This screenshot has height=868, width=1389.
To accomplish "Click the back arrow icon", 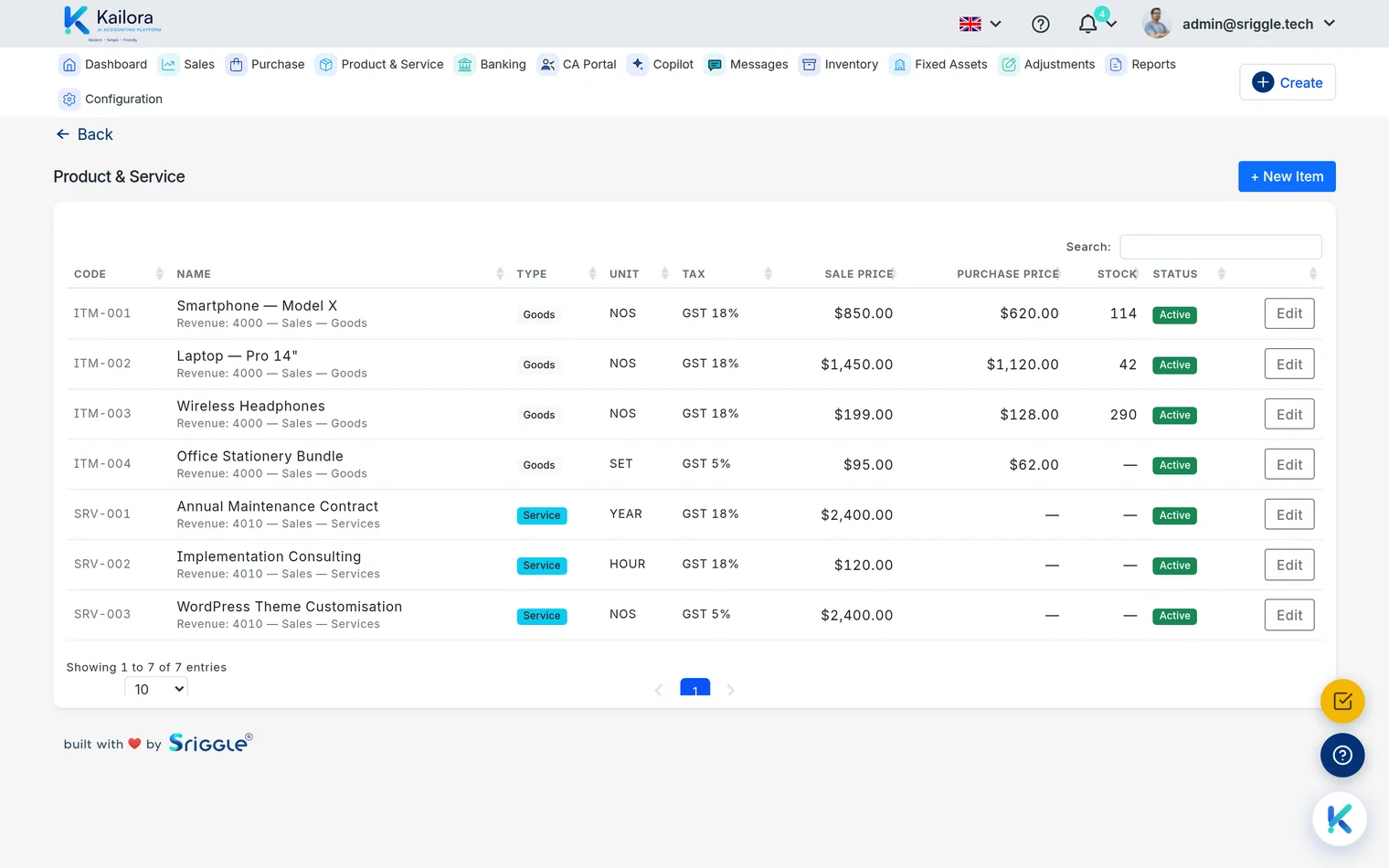I will [x=63, y=134].
